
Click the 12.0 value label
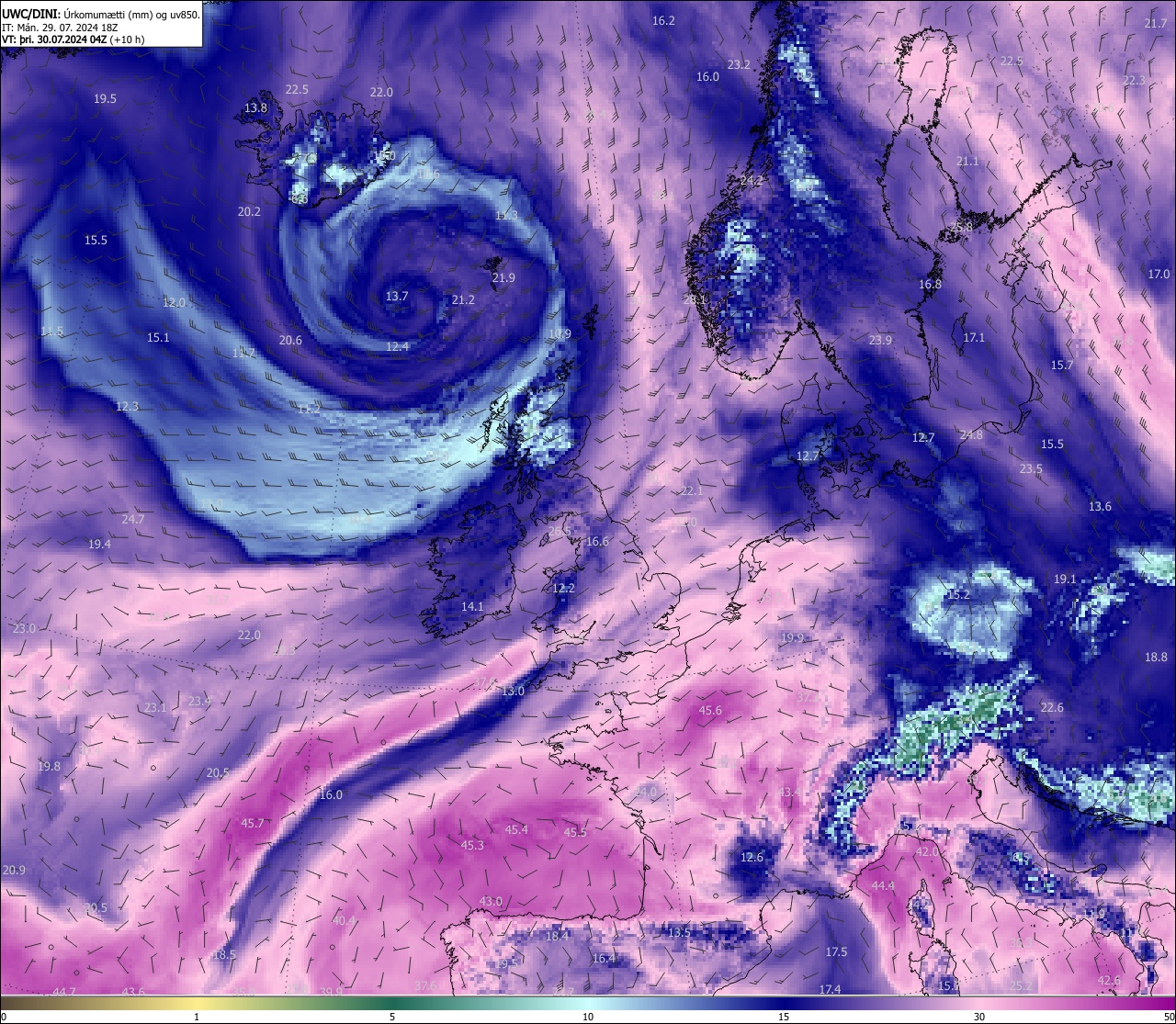174,302
